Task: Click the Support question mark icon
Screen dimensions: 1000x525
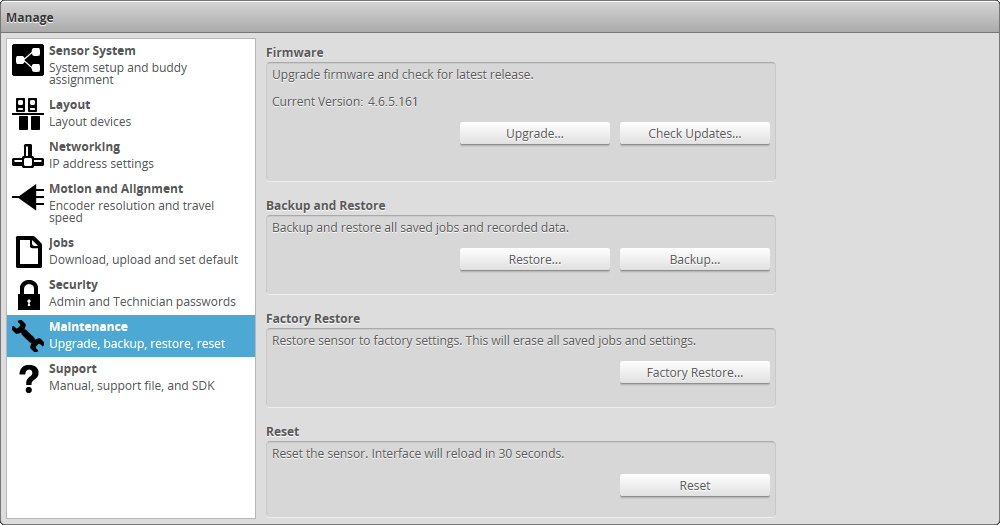Action: click(28, 378)
